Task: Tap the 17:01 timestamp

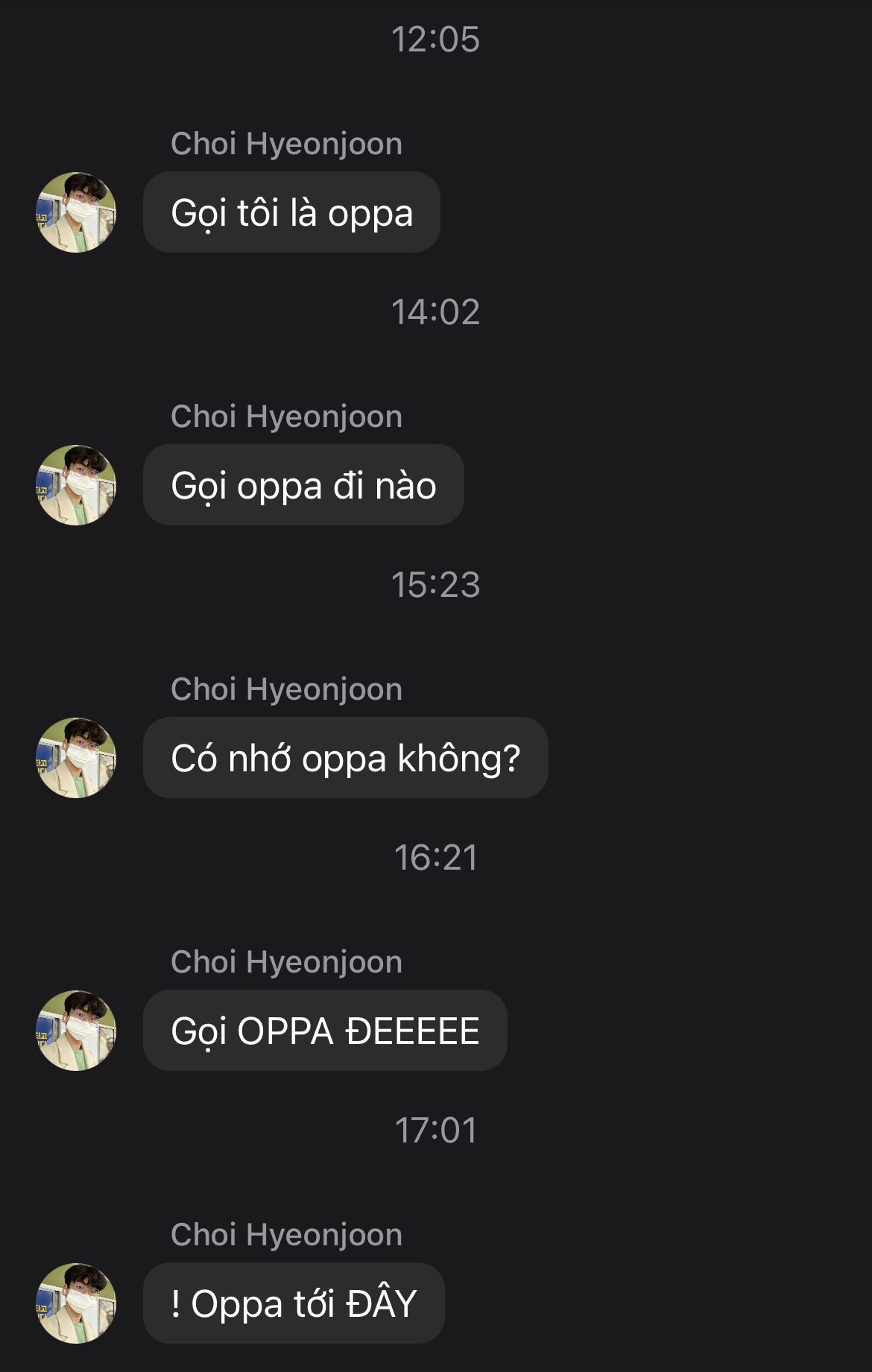Action: click(x=436, y=1131)
